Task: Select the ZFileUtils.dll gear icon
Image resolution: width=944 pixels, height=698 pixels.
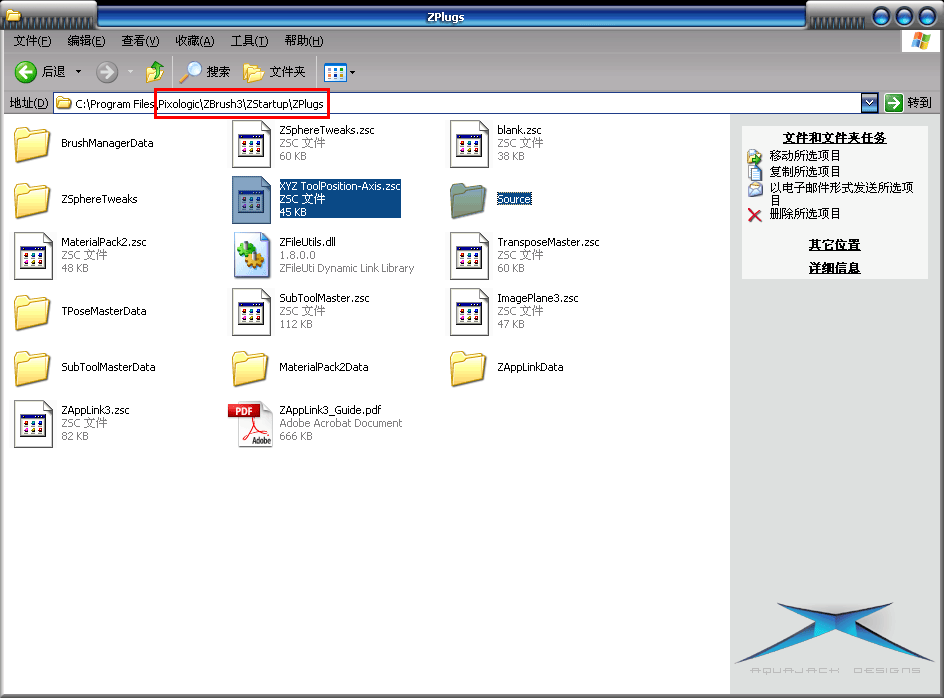Action: tap(251, 256)
